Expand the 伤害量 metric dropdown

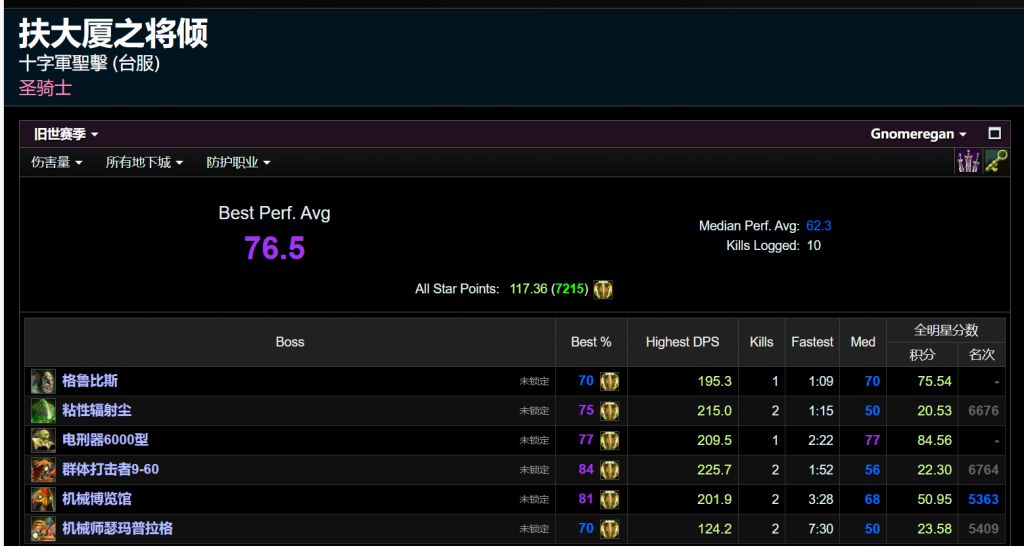pos(56,162)
